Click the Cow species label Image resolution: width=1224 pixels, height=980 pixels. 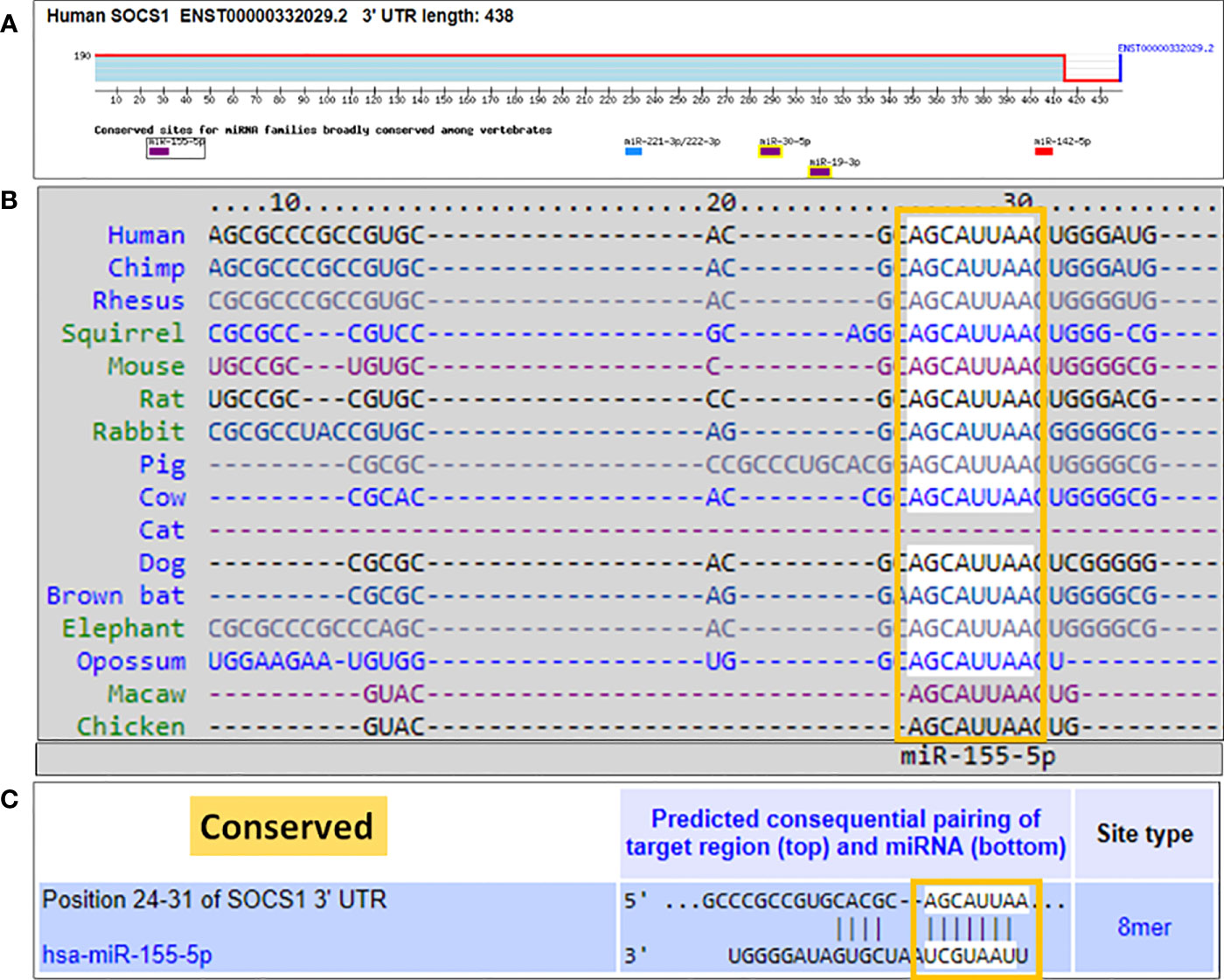162,497
